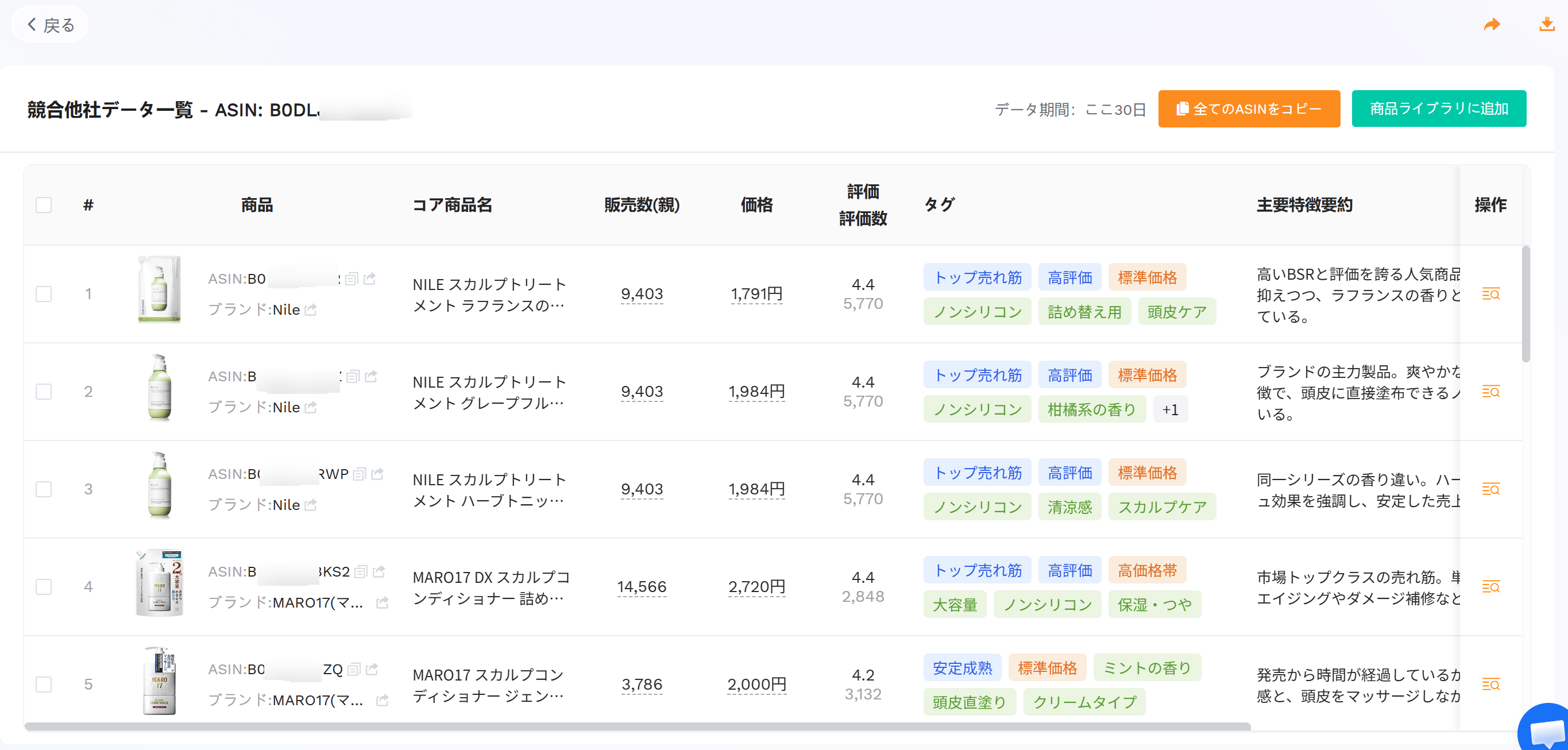This screenshot has width=1568, height=750.
Task: Expand the +1 tag in row 2
Action: [x=1170, y=409]
